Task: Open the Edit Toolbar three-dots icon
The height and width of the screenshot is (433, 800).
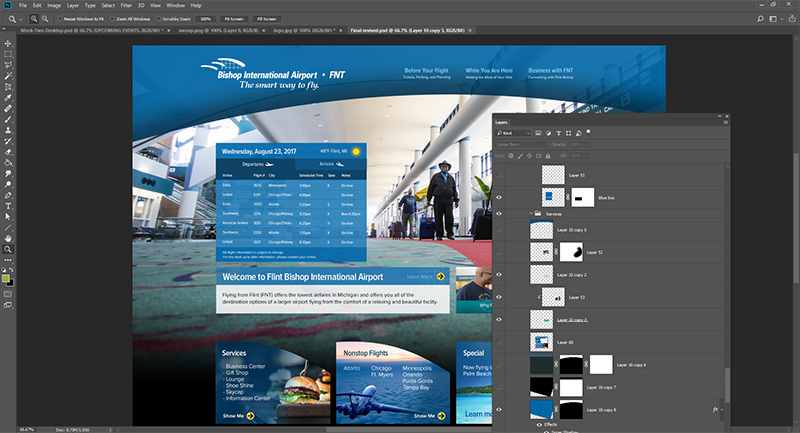Action: [8, 260]
